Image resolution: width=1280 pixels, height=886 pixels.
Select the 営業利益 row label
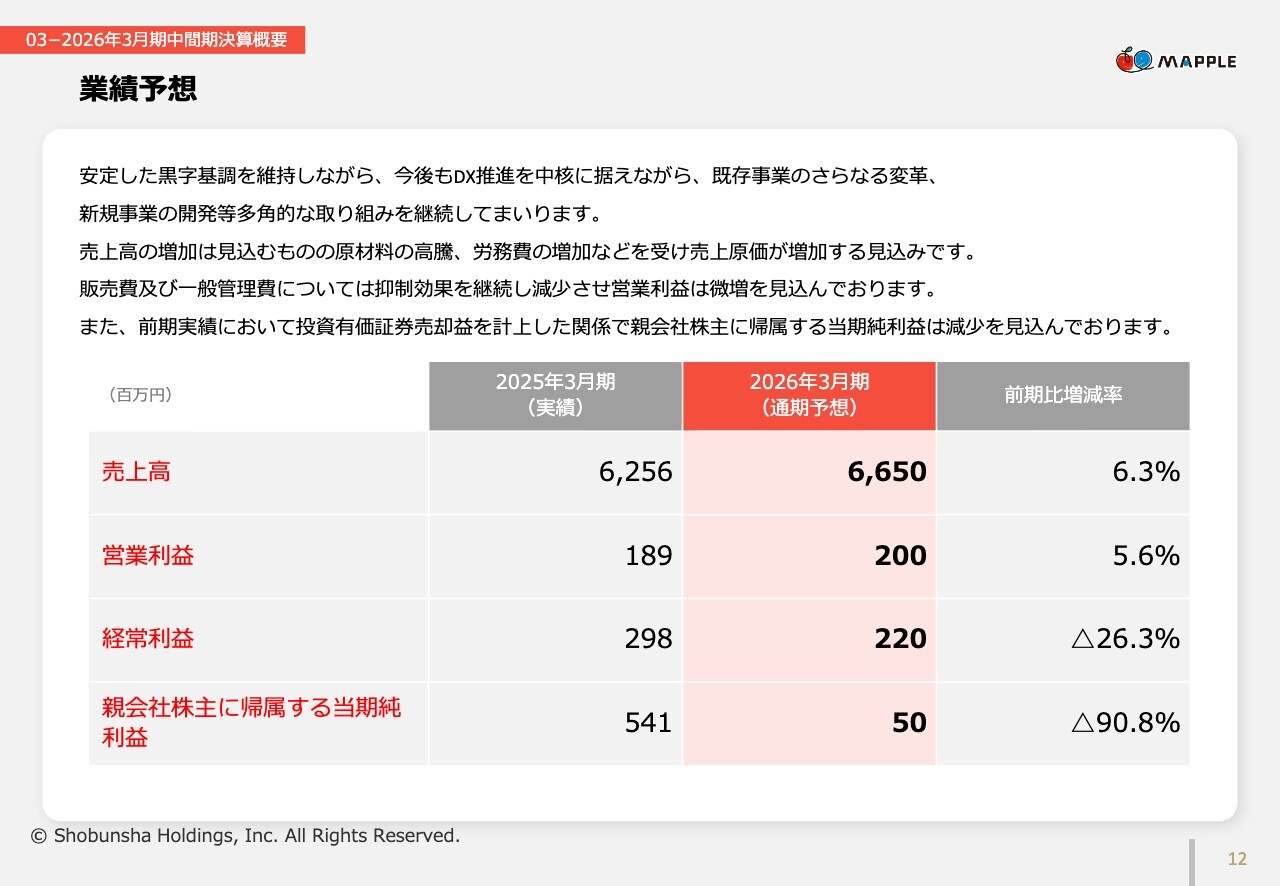click(148, 556)
